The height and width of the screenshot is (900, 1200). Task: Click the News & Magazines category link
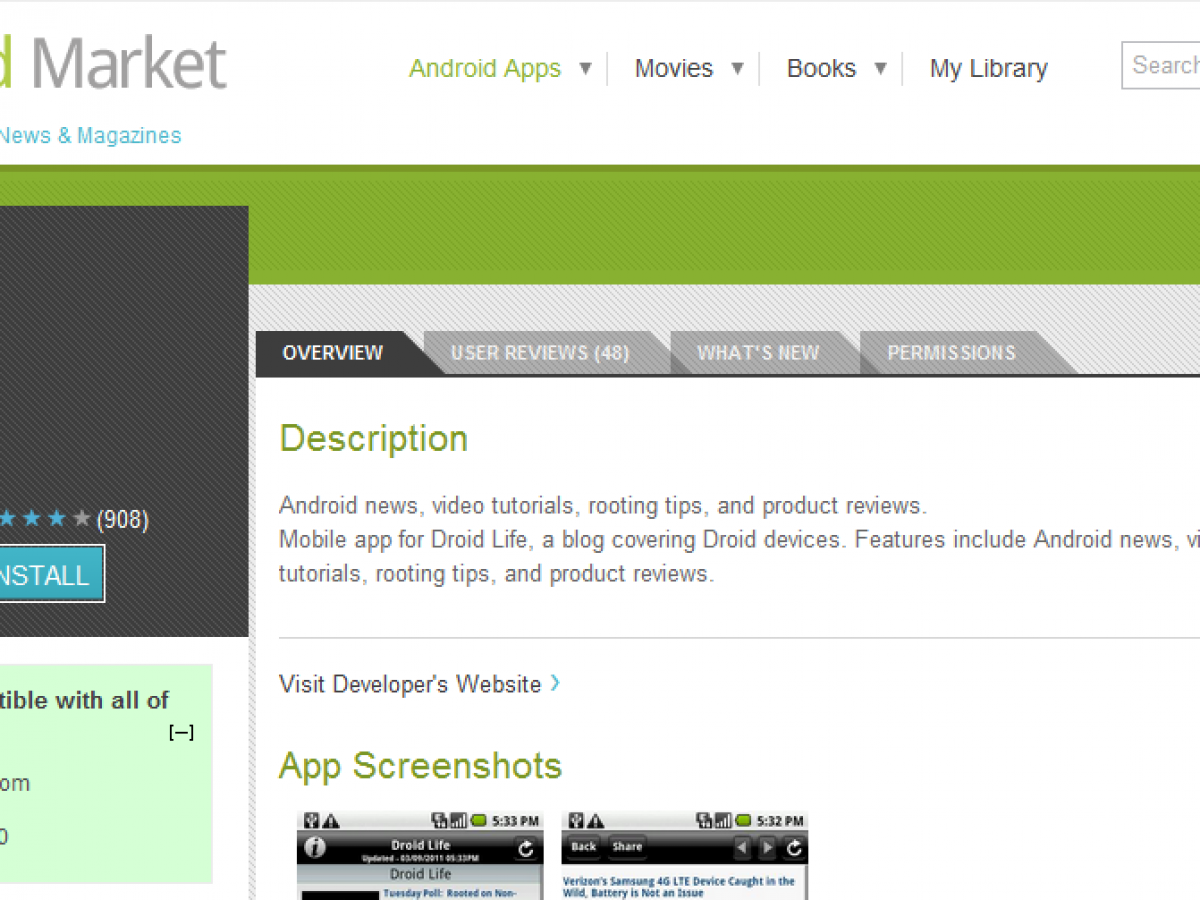(x=90, y=135)
